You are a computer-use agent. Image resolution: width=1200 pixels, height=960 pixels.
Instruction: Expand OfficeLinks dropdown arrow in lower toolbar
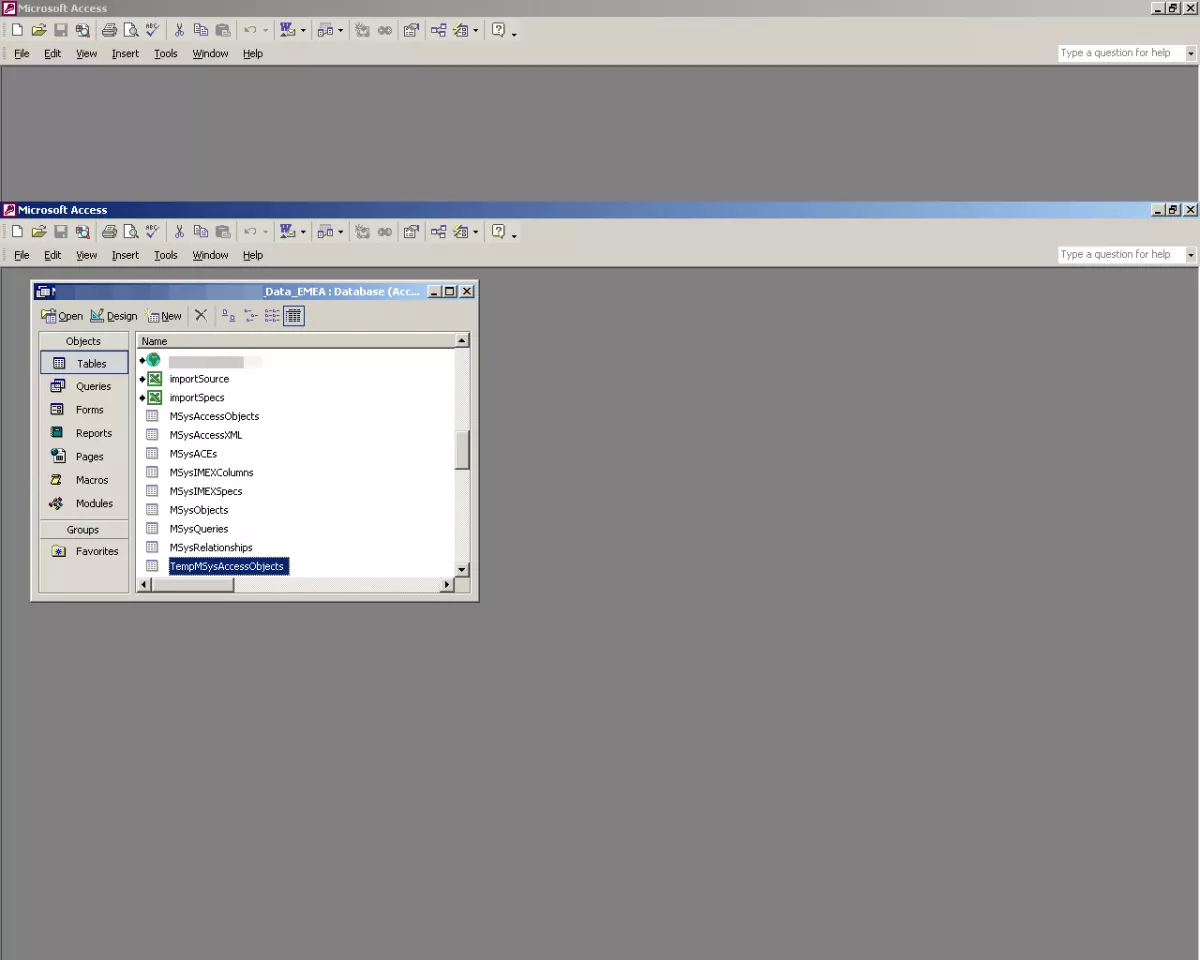(x=303, y=232)
